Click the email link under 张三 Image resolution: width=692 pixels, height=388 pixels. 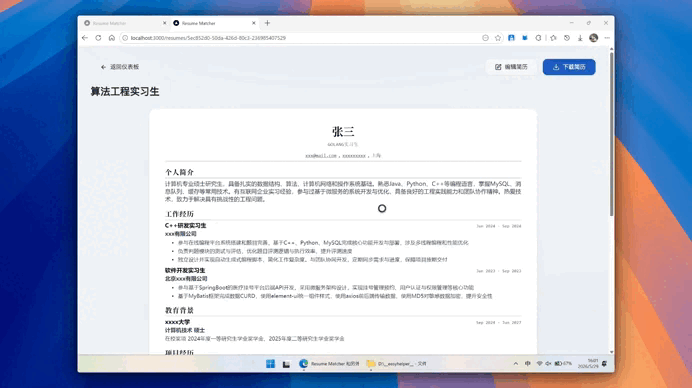(321, 156)
